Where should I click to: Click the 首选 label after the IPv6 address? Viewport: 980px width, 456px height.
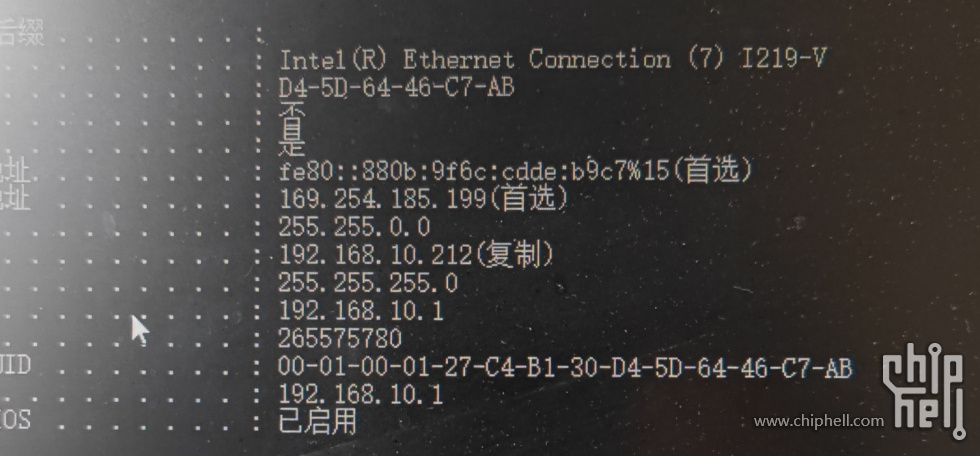pos(712,171)
